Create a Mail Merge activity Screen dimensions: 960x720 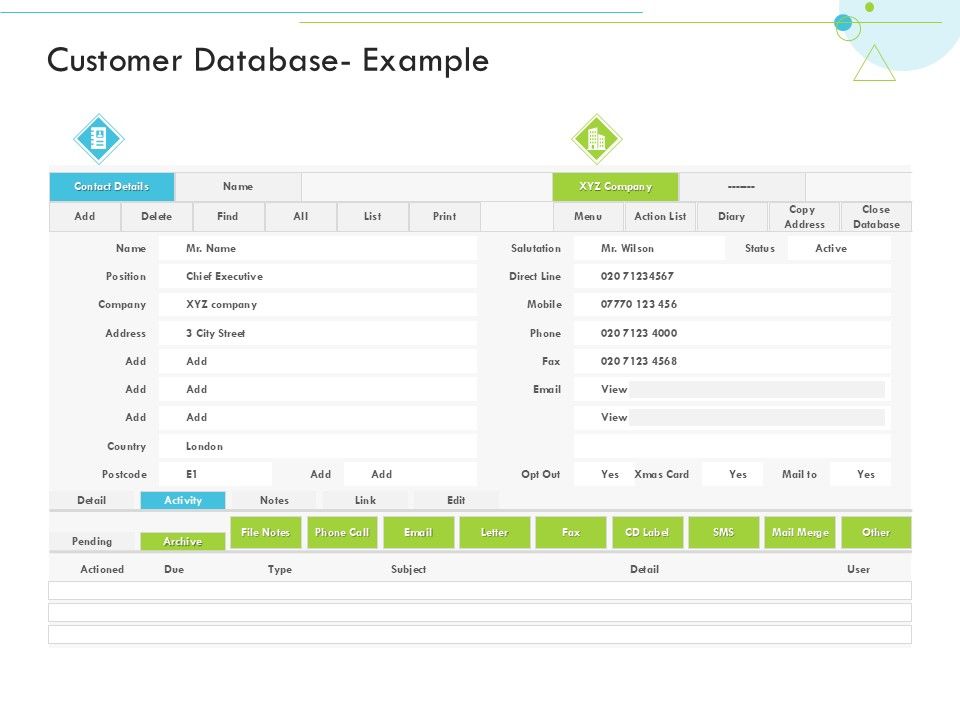(800, 533)
